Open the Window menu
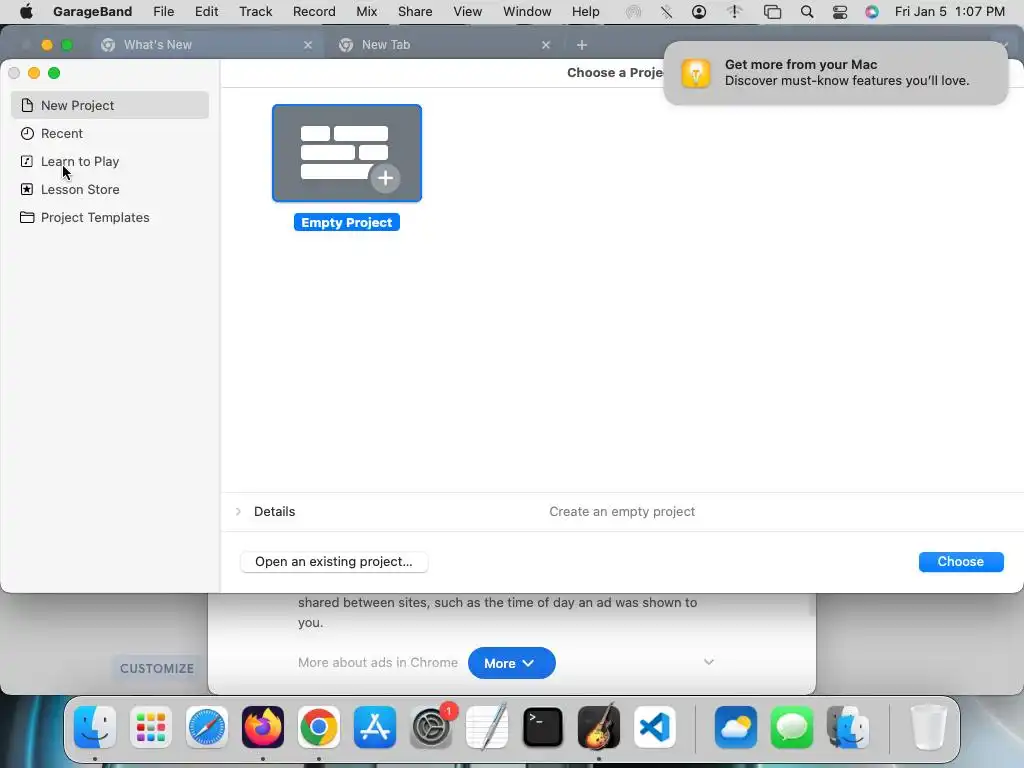 coord(527,11)
